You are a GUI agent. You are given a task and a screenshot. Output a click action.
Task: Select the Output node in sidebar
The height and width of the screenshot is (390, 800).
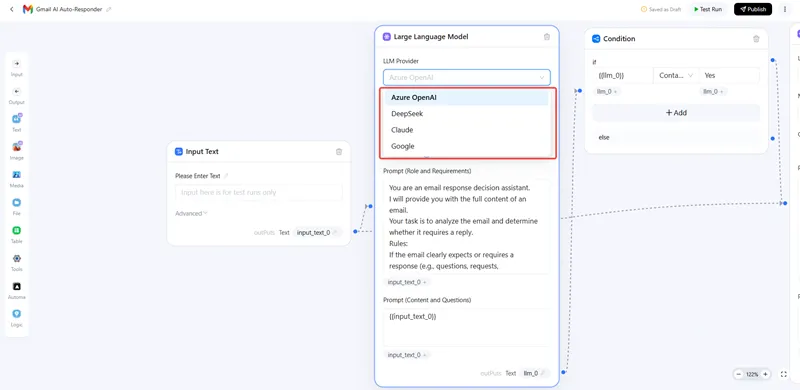click(17, 95)
